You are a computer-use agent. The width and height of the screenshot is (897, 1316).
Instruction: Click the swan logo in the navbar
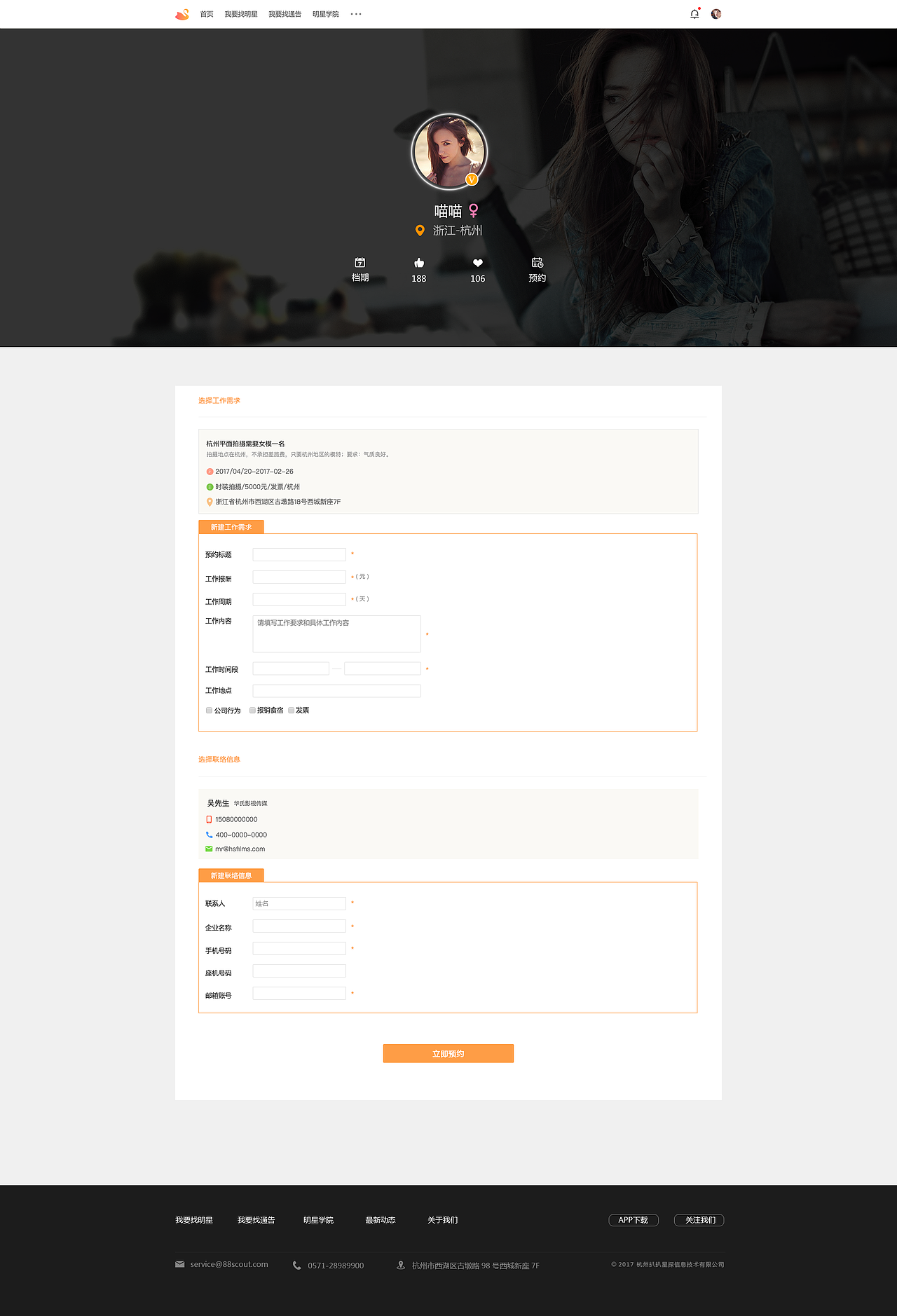click(x=182, y=14)
